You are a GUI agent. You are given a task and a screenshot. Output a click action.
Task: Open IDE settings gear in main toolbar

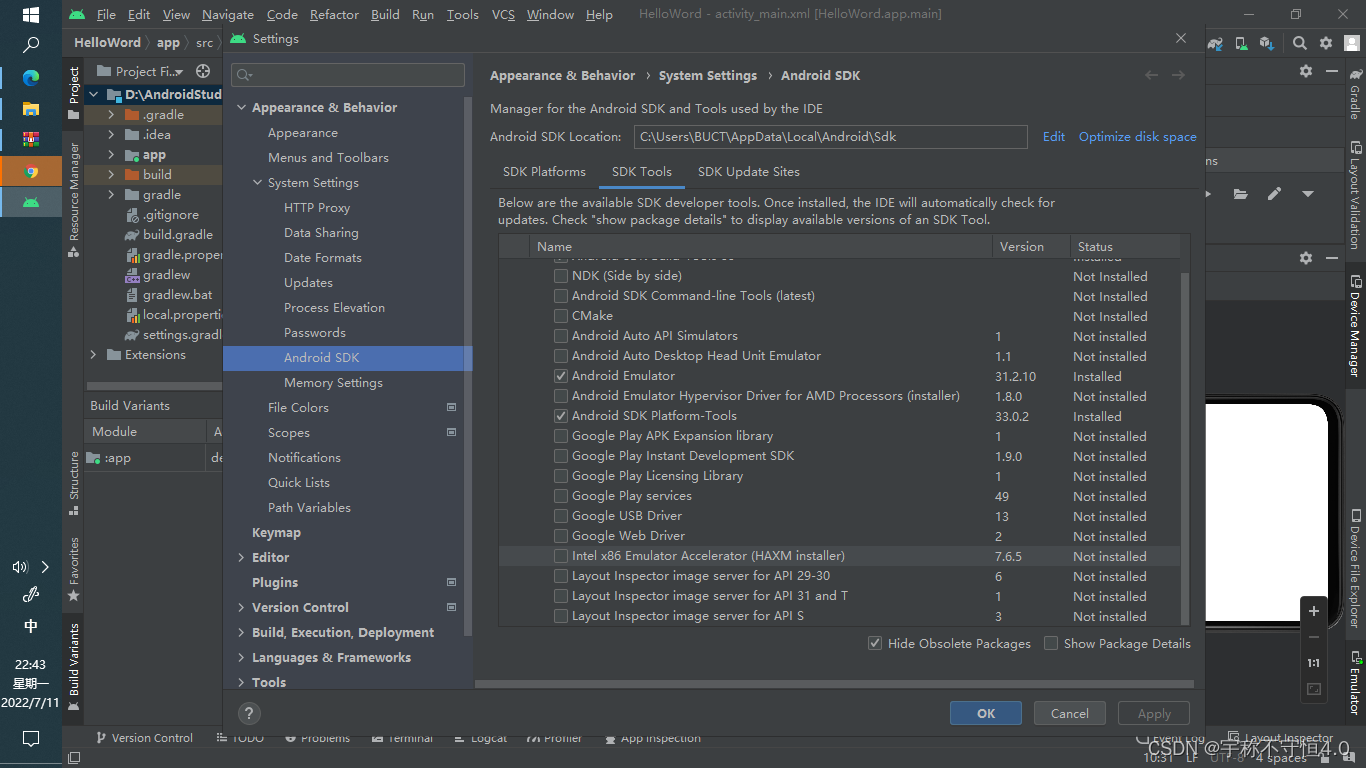[x=1326, y=43]
